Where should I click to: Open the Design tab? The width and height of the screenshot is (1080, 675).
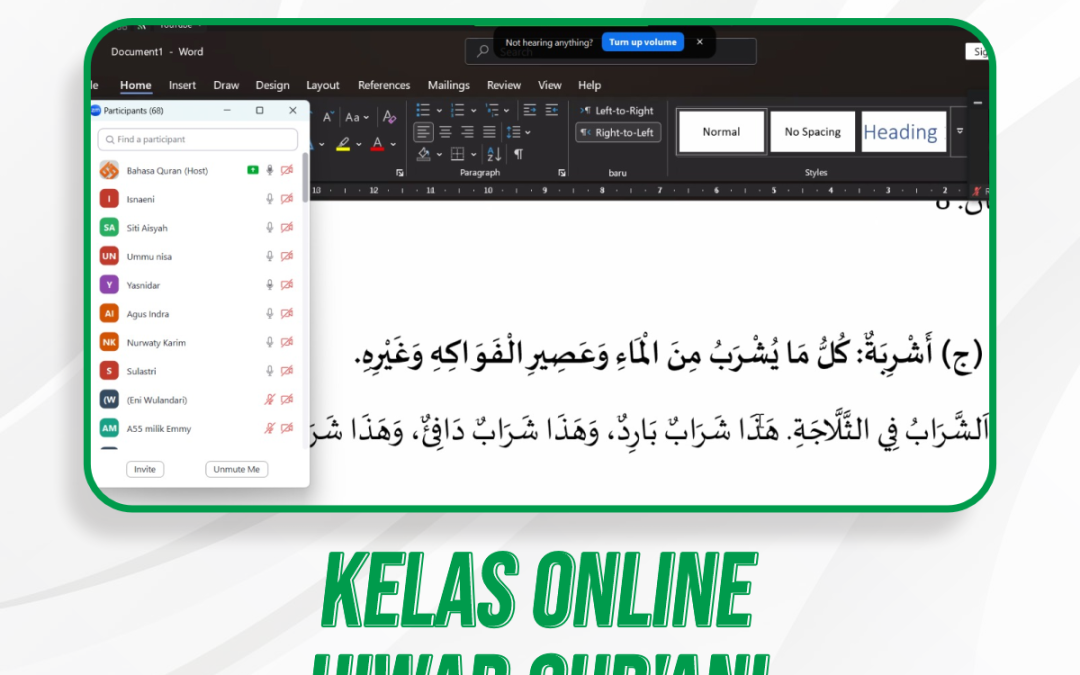[273, 85]
